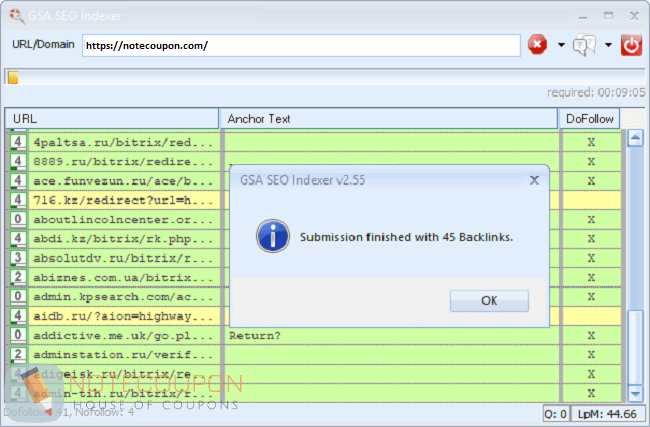Click the Q: 0 status bar entry
Screen dimensions: 650x427
555,414
